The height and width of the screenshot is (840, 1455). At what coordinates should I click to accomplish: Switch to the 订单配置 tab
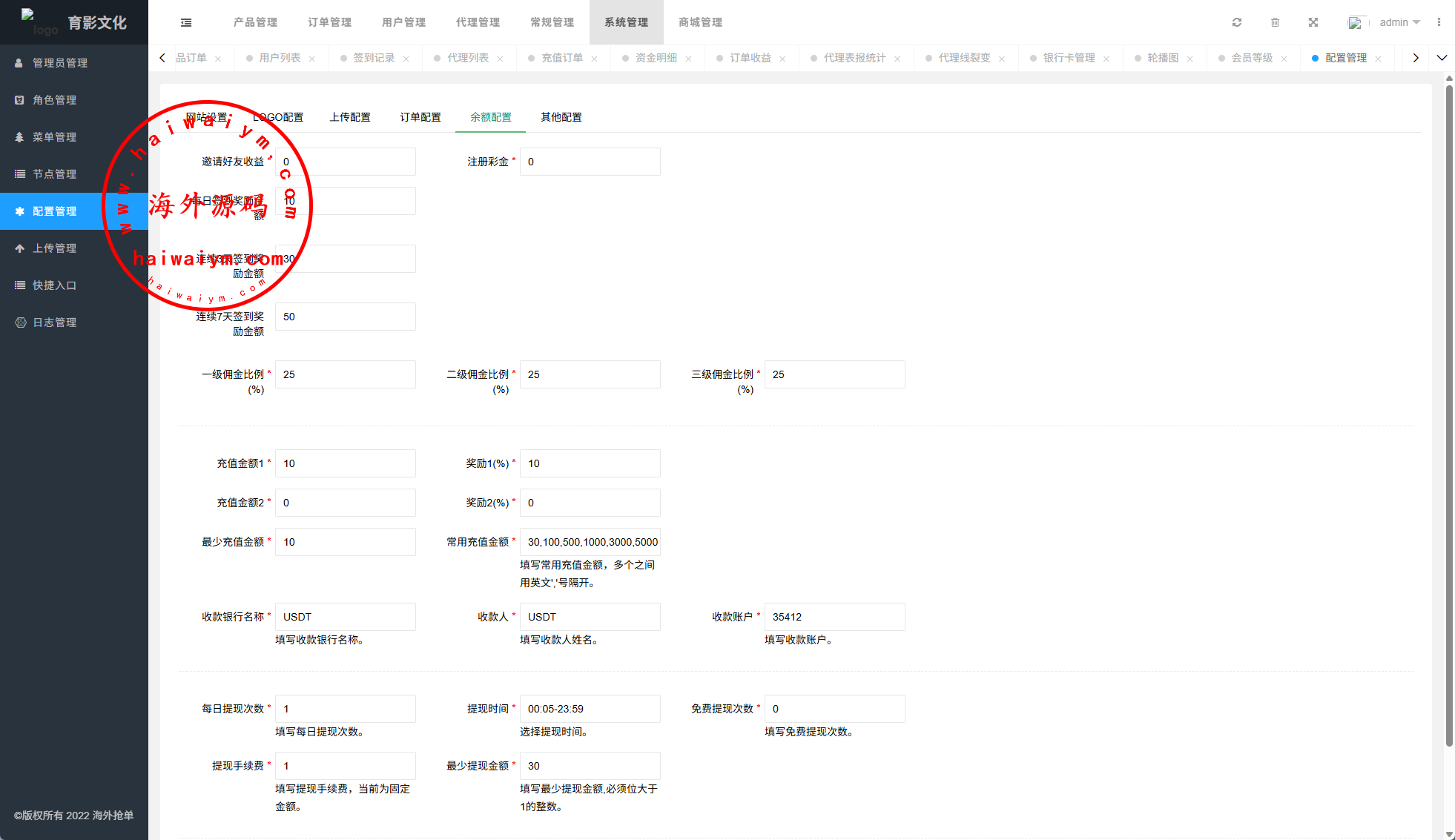pos(420,117)
